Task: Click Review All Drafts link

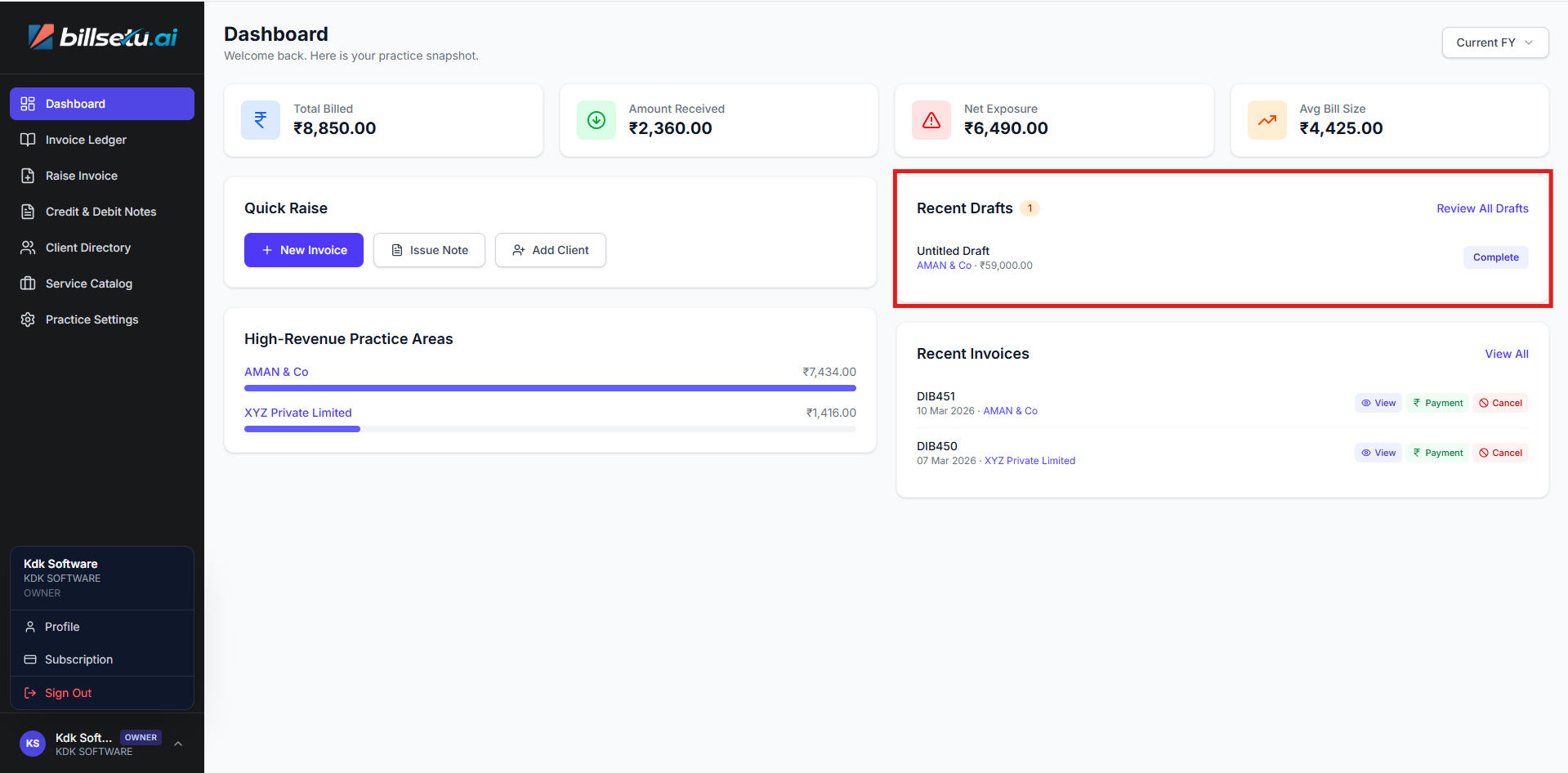Action: point(1482,208)
